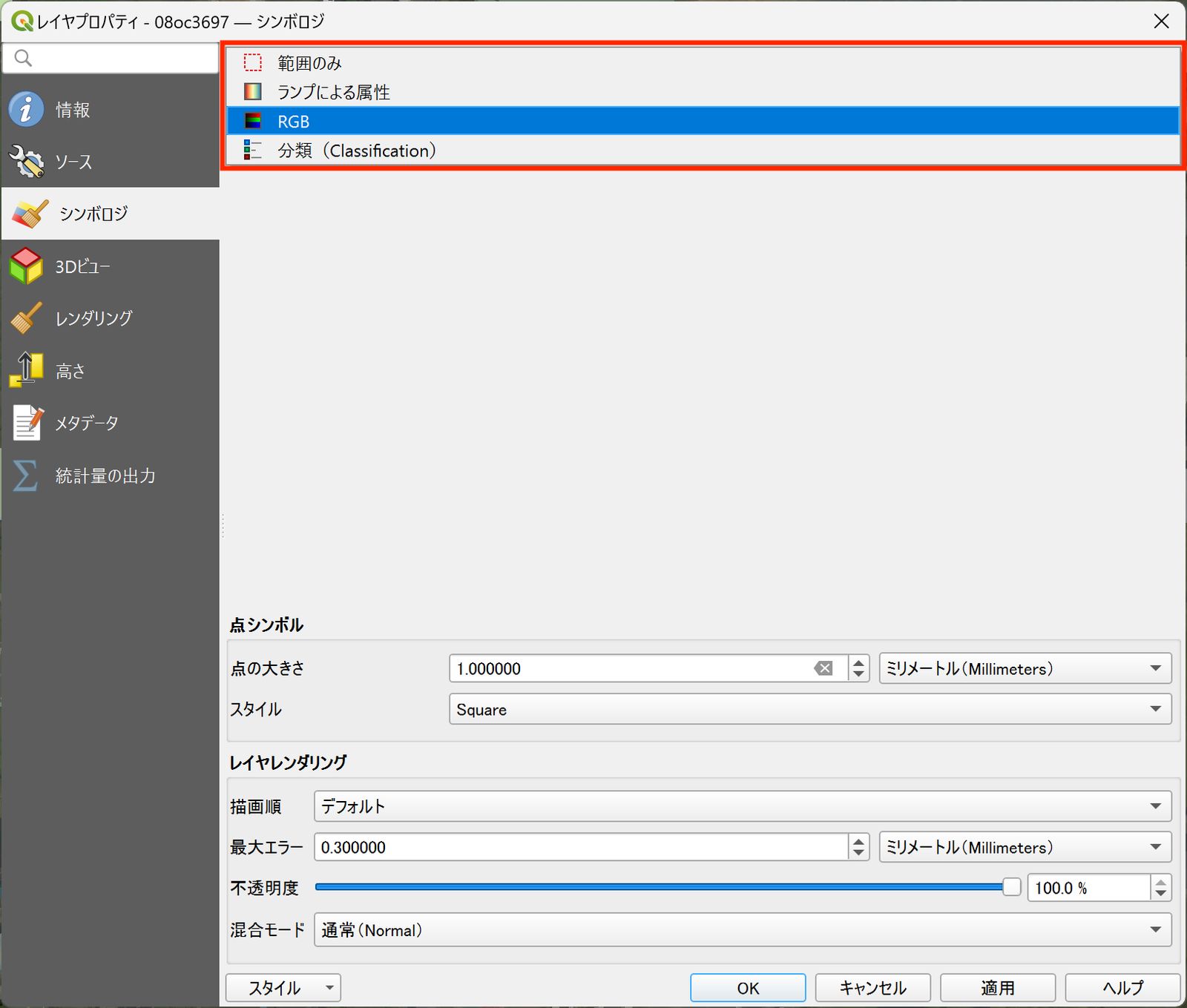1187x1008 pixels.
Task: Choose RGB renderer option
Action: (703, 121)
